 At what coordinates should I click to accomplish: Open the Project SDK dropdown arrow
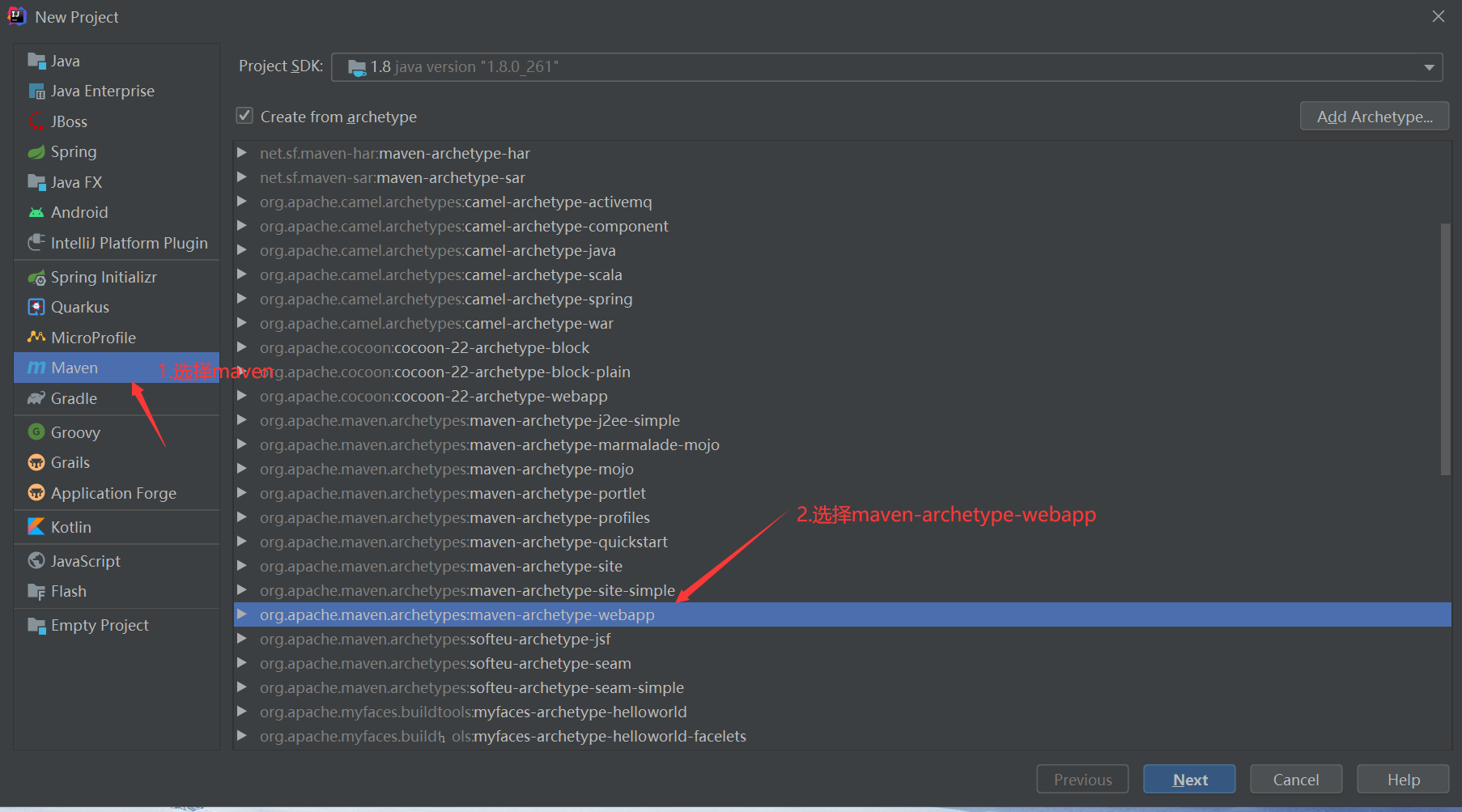tap(1430, 67)
